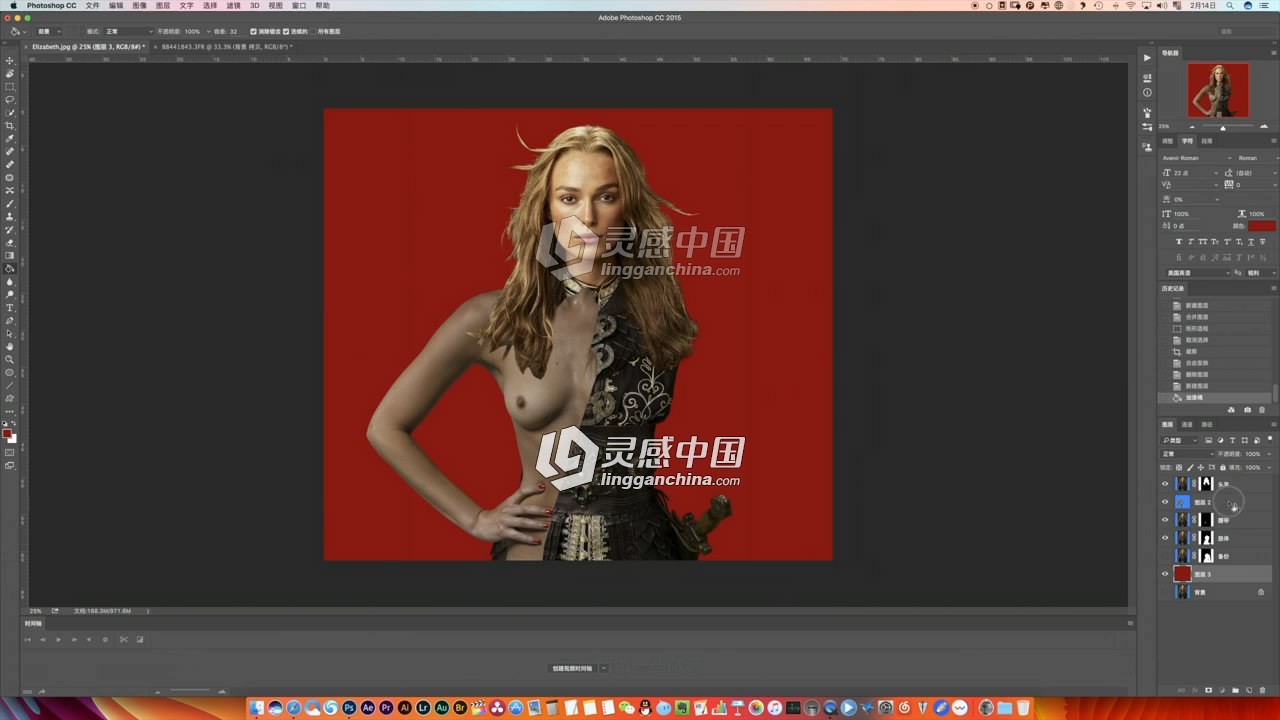Click 创建视频时间轴 button in timeline

coord(572,668)
